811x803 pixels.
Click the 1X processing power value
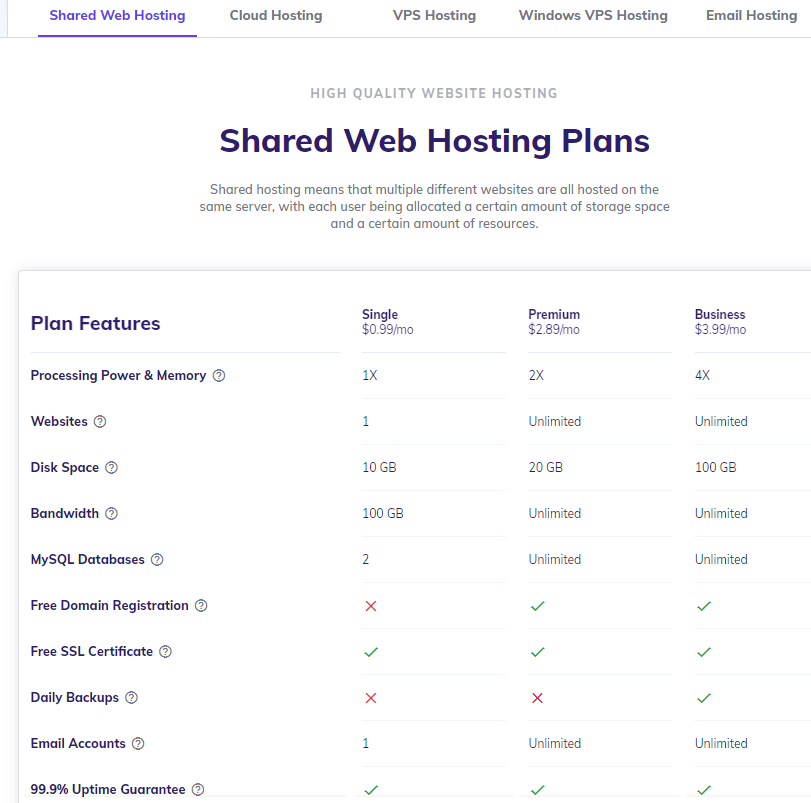pyautogui.click(x=370, y=375)
